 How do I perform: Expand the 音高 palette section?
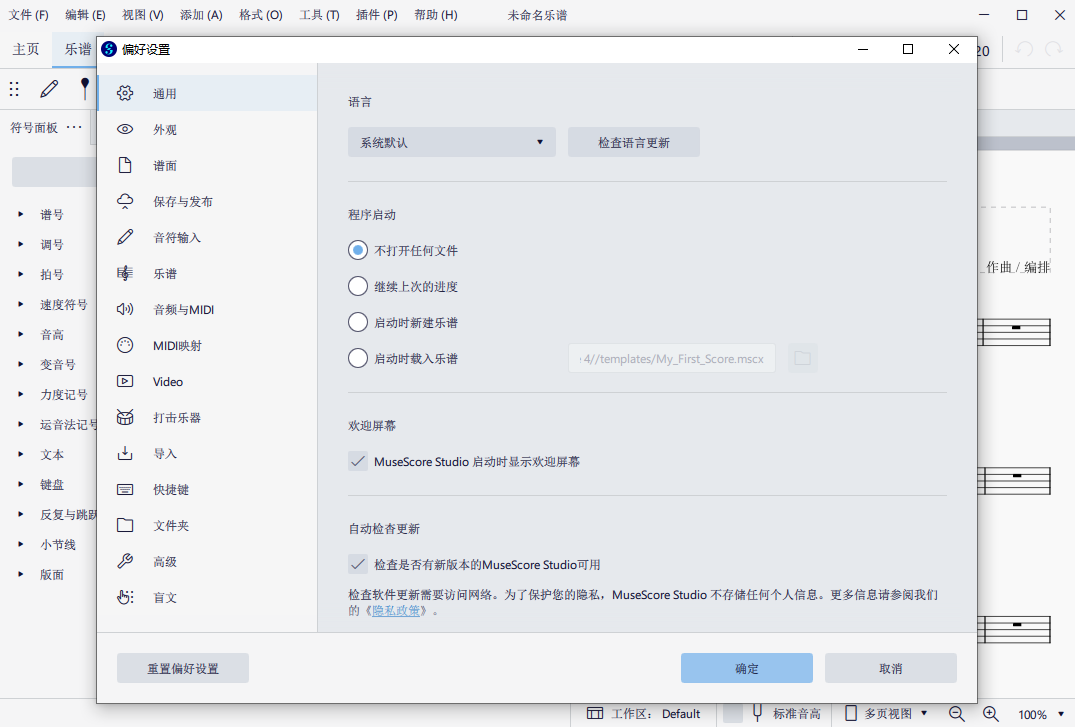(21, 334)
